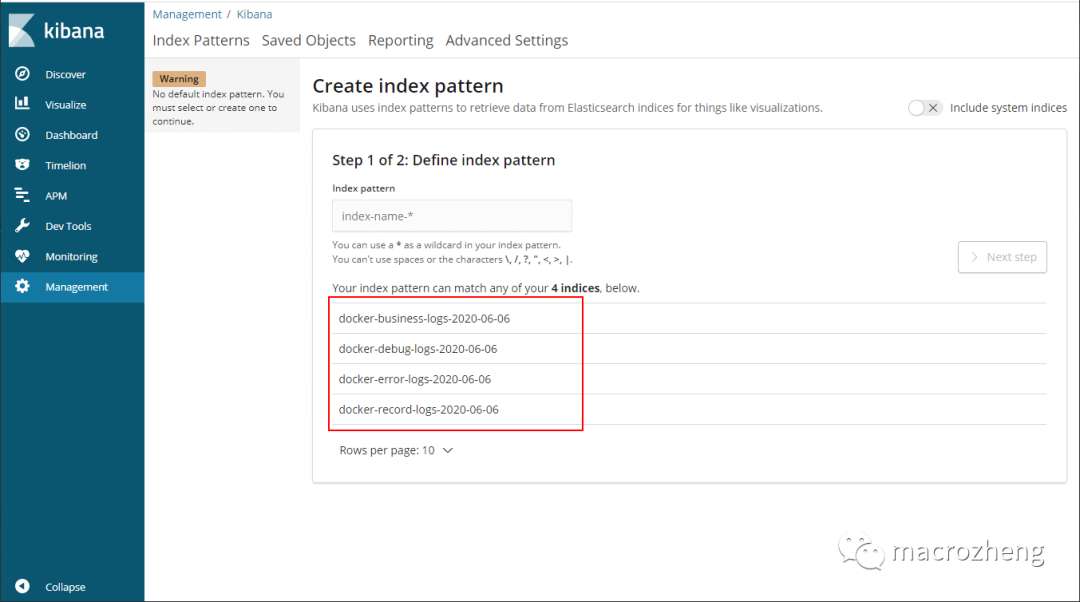Click the Include system indices label
The image size is (1080, 602).
pyautogui.click(x=1008, y=107)
